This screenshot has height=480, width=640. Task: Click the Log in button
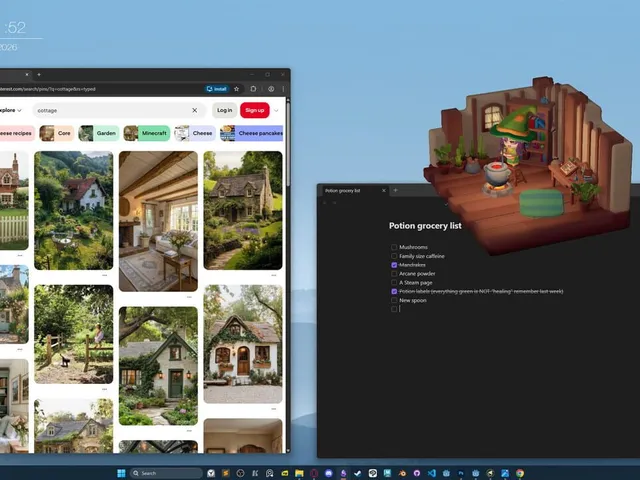(x=224, y=110)
